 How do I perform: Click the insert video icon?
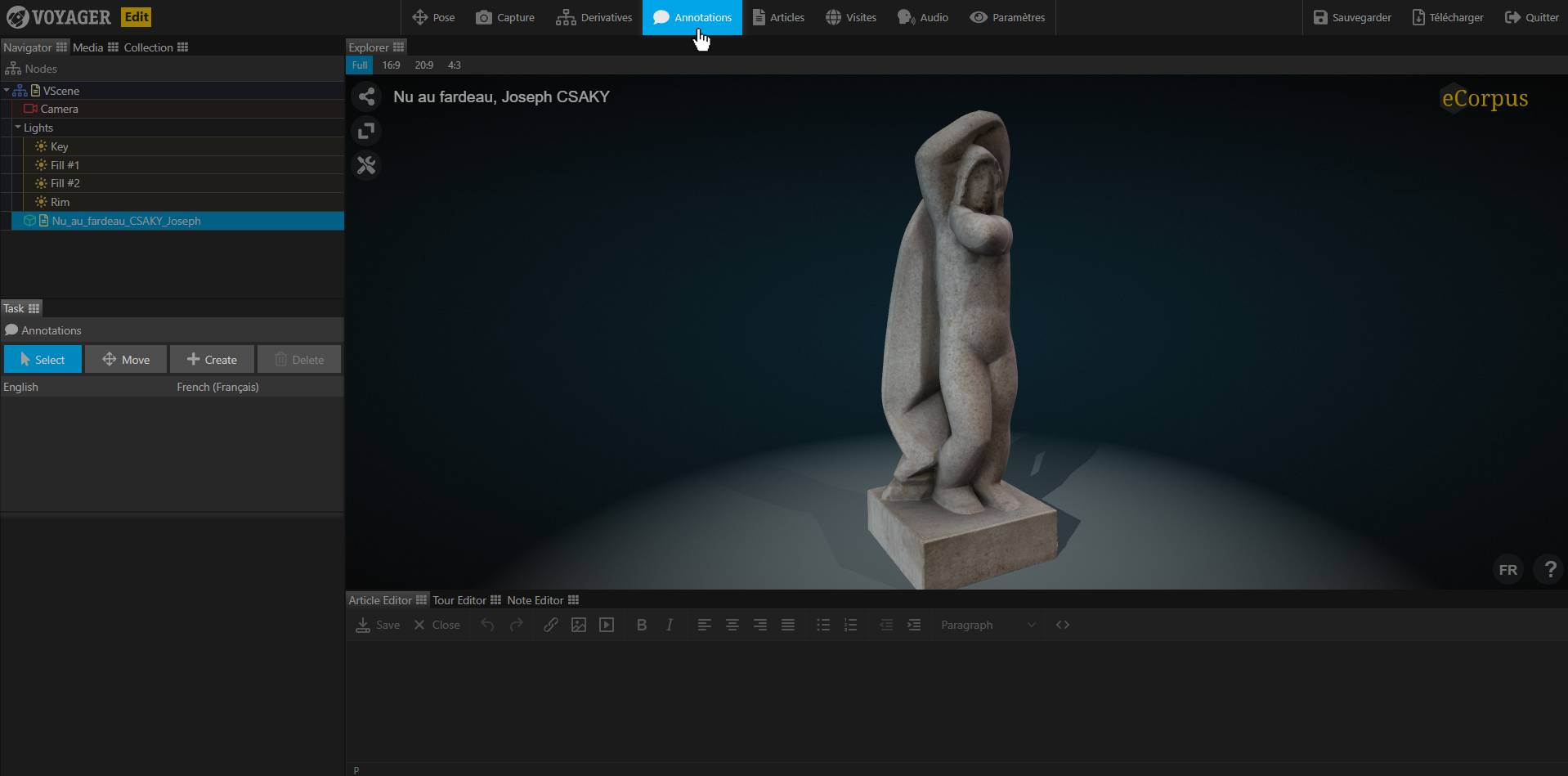(607, 625)
